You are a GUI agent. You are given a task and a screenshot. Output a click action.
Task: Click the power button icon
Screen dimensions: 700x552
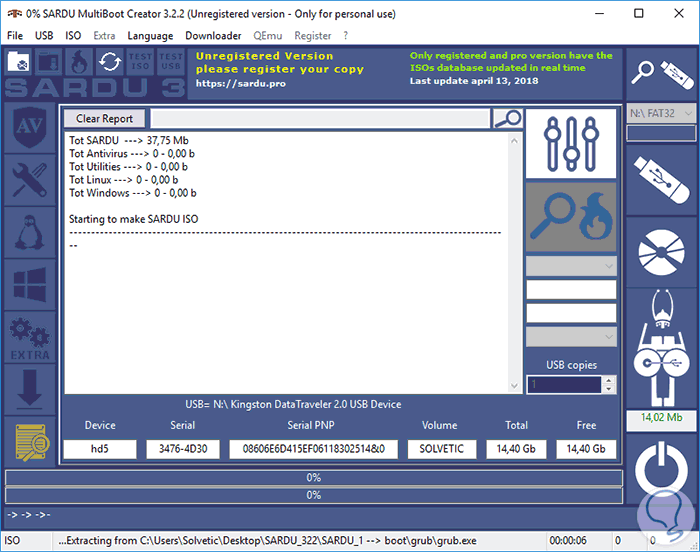662,467
